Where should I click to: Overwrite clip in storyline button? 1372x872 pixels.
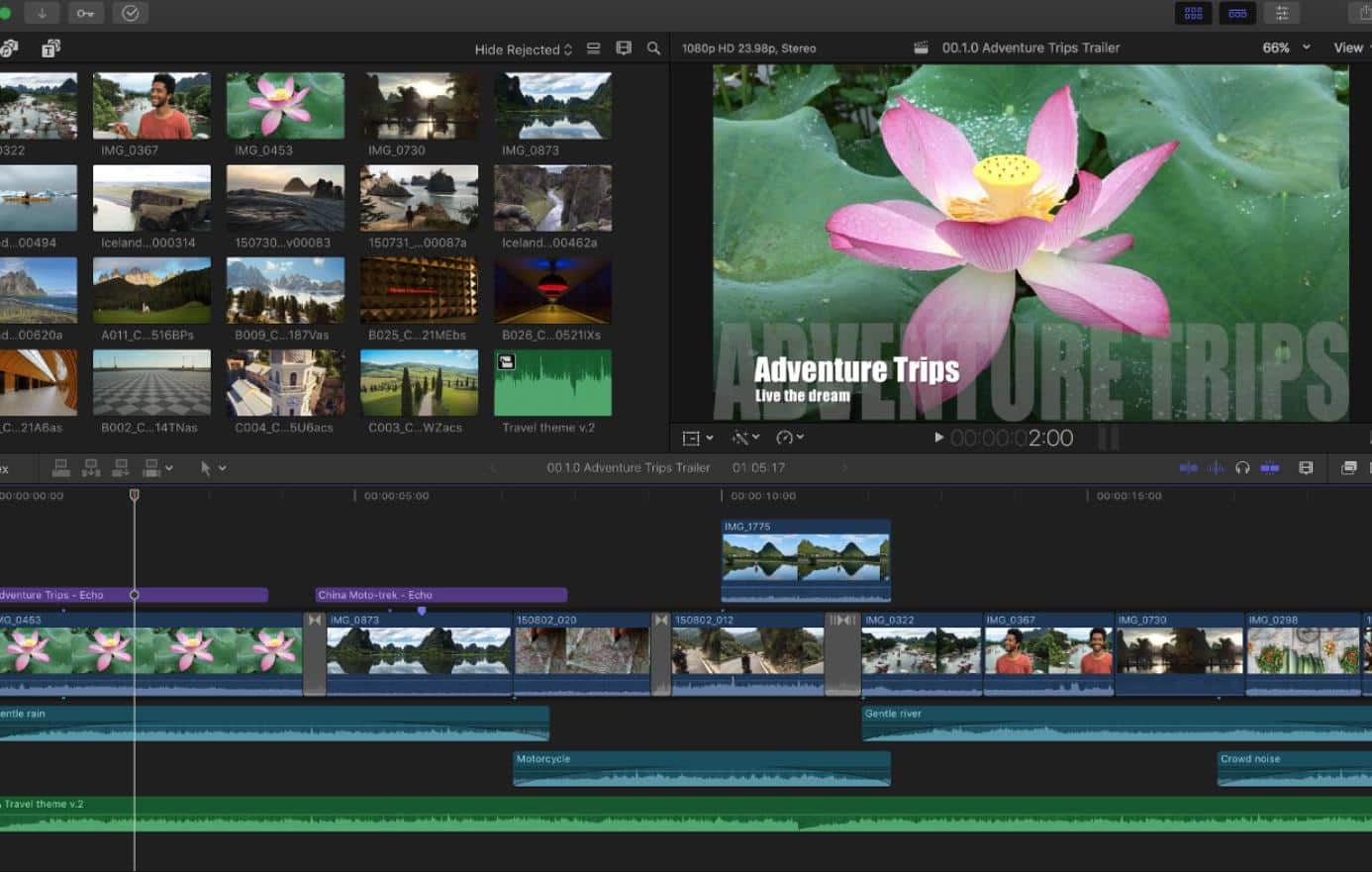(151, 467)
